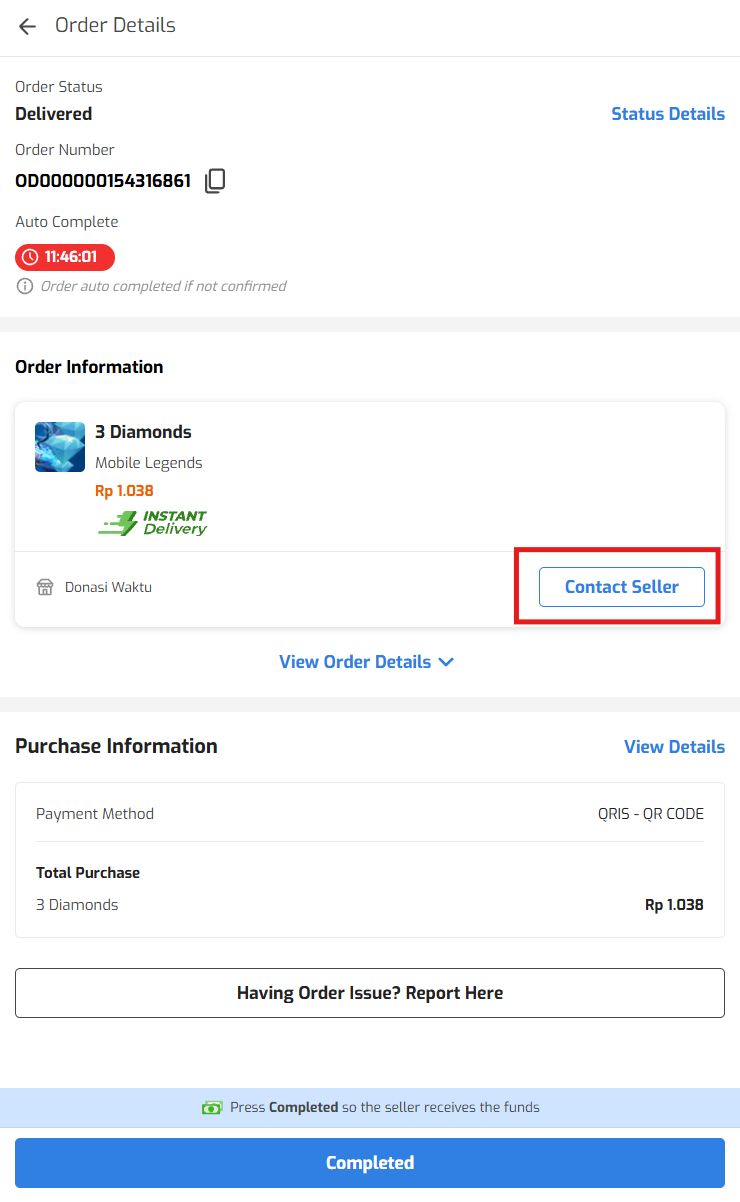Viewport: 740px width, 1202px height.
Task: Click the clock icon in the red timer badge
Action: click(x=30, y=258)
